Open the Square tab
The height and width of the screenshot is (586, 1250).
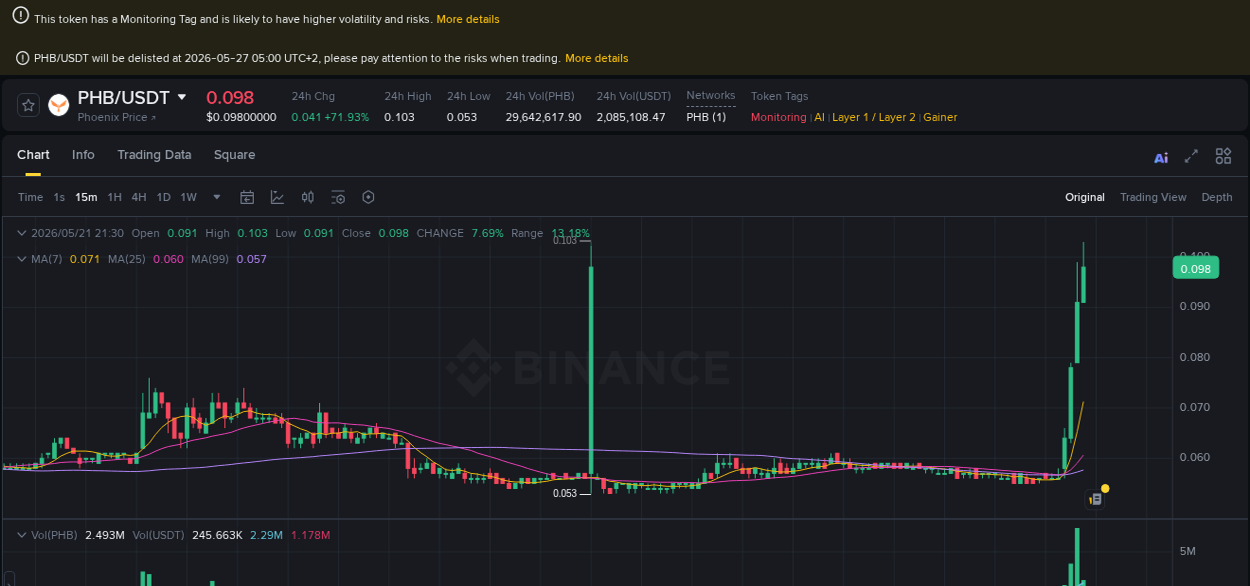[234, 155]
